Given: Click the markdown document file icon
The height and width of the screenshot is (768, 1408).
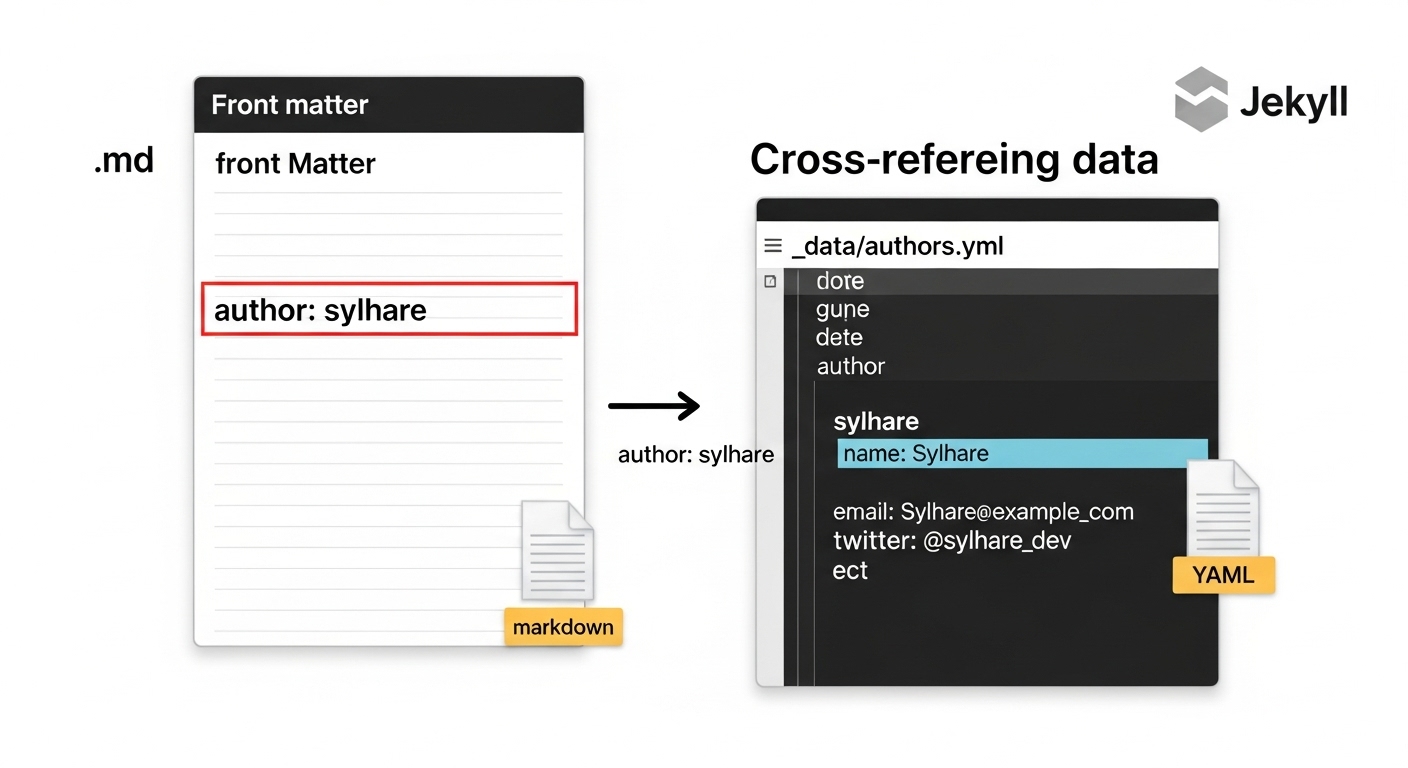Looking at the screenshot, I should 557,551.
